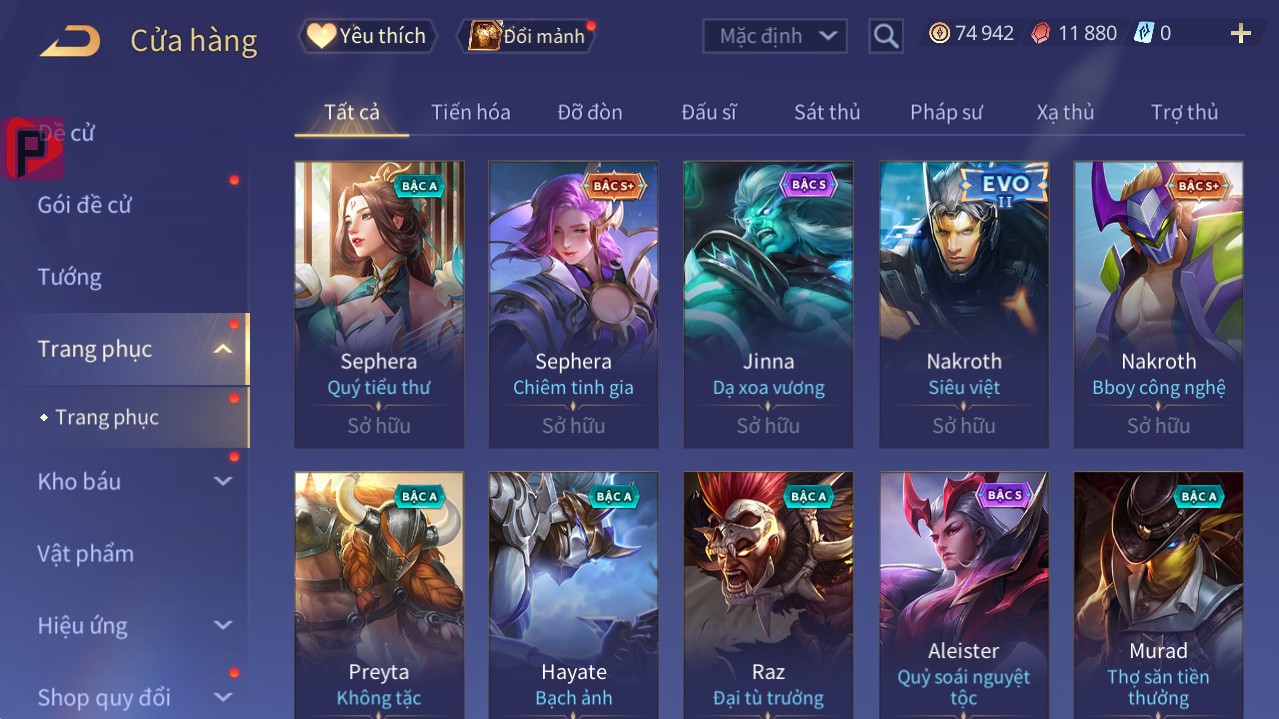The image size is (1279, 719).
Task: Open the search magnifier icon
Action: coord(885,36)
